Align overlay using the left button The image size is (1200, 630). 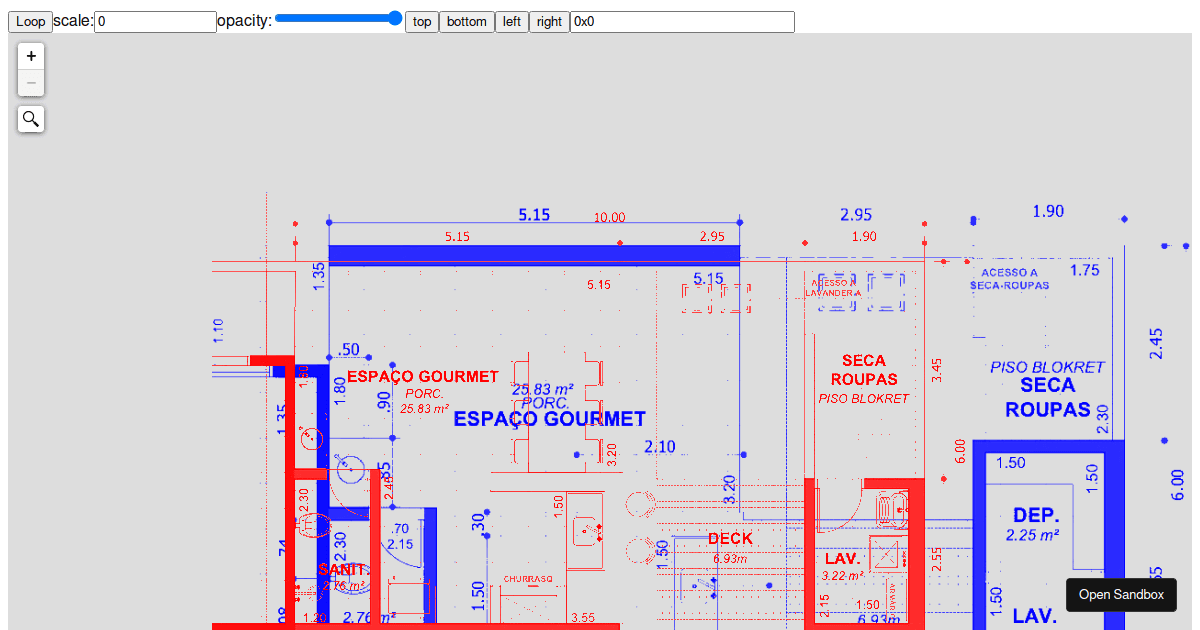(511, 21)
